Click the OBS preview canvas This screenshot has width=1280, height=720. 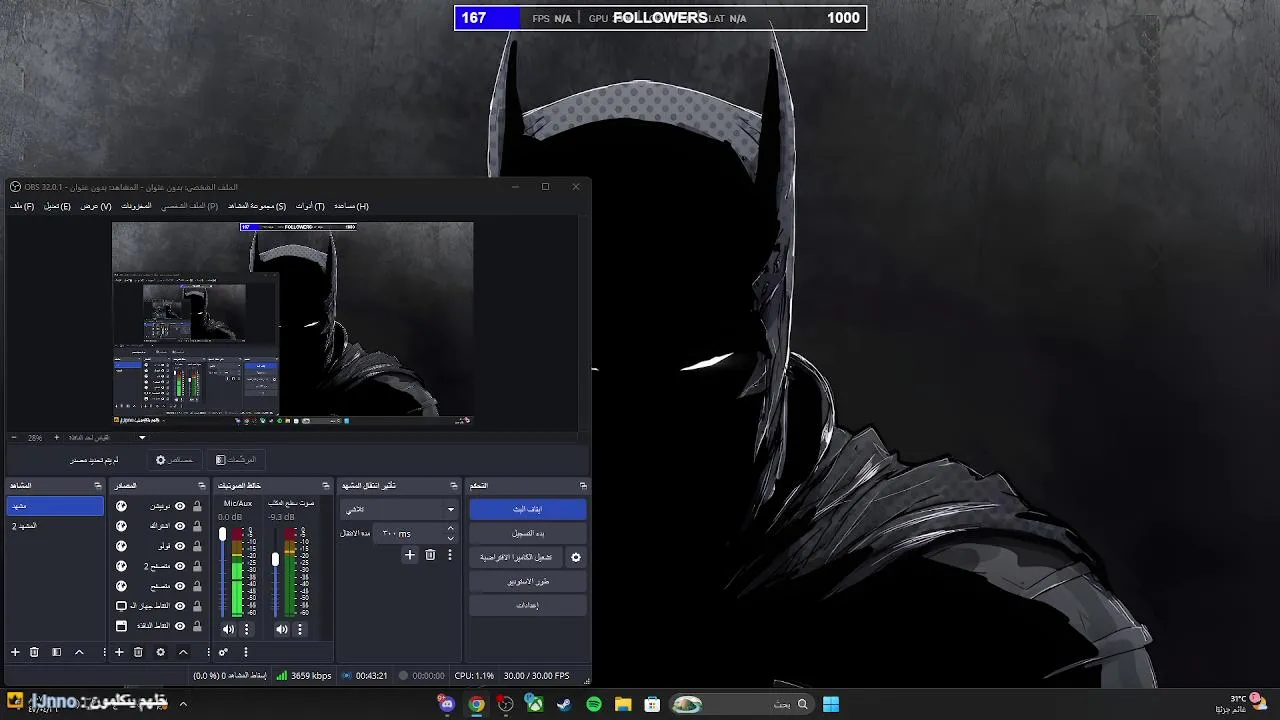tap(292, 323)
